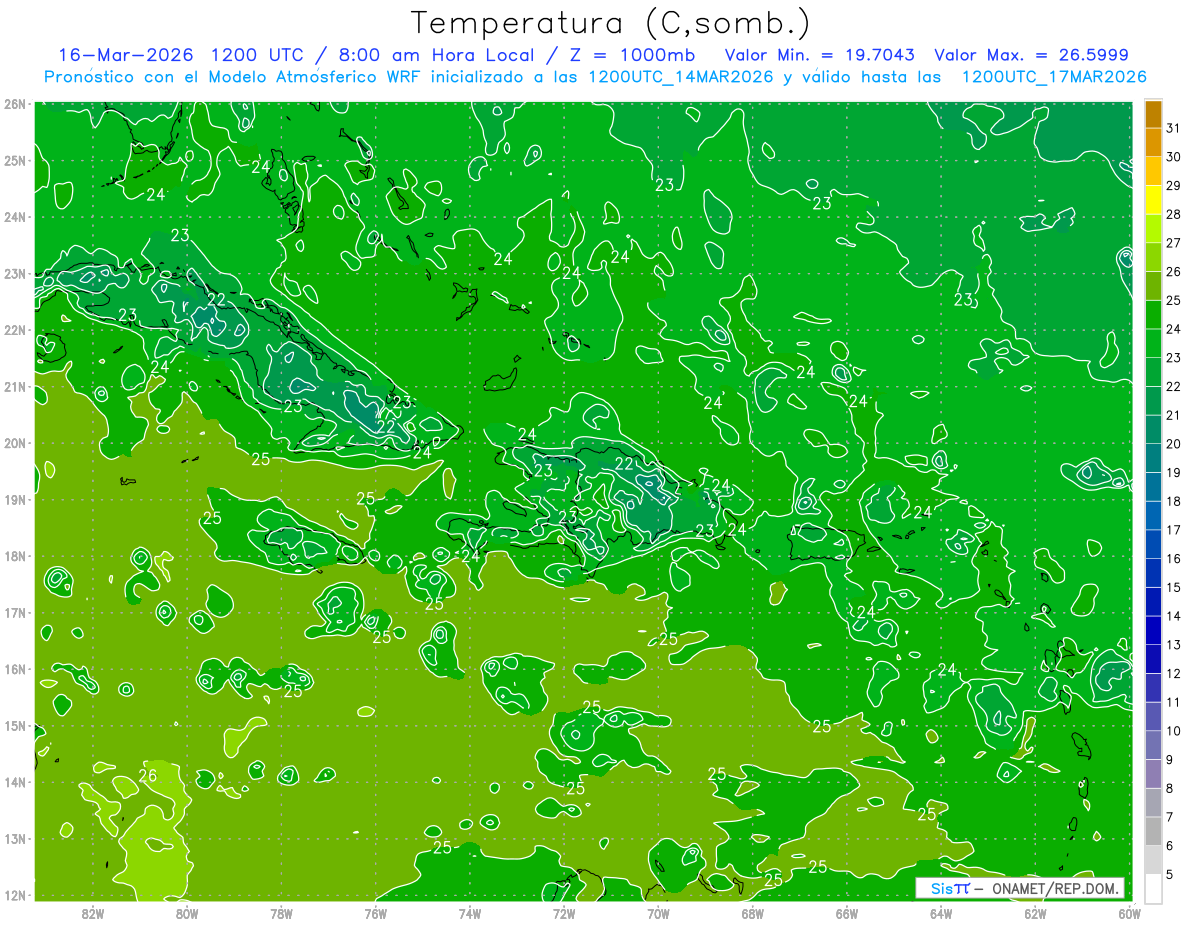Viewport: 1200px width, 927px height.
Task: Click legend swatch between 9 and 10
Action: click(x=1154, y=745)
